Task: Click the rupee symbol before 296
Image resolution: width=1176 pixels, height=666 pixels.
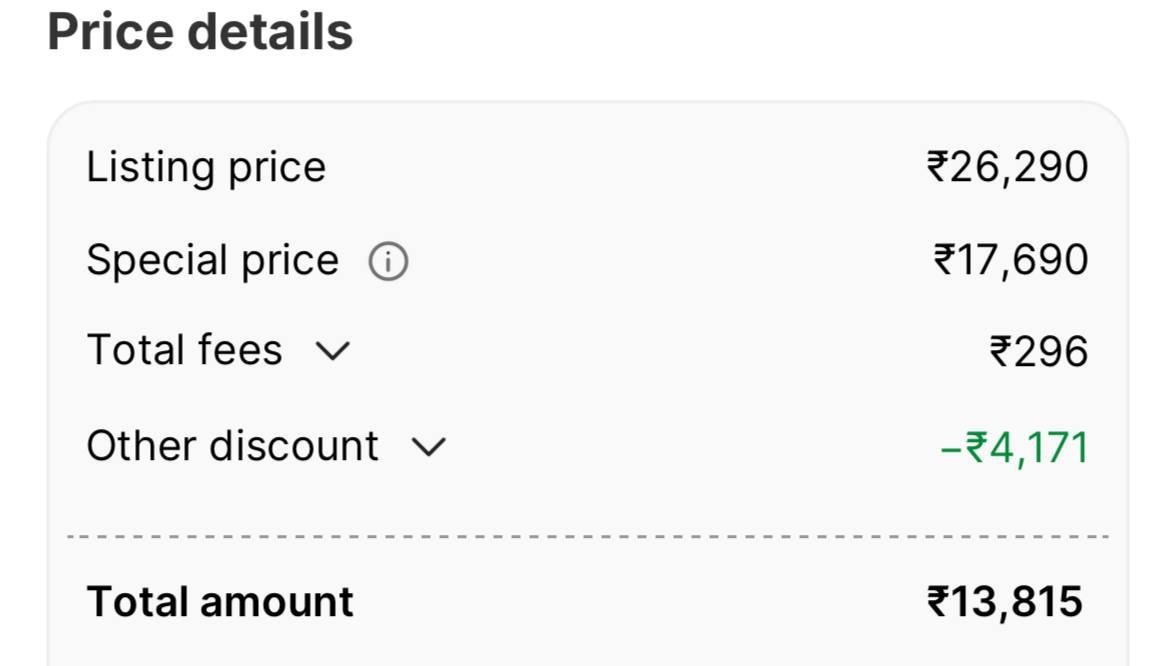Action: [x=1000, y=352]
